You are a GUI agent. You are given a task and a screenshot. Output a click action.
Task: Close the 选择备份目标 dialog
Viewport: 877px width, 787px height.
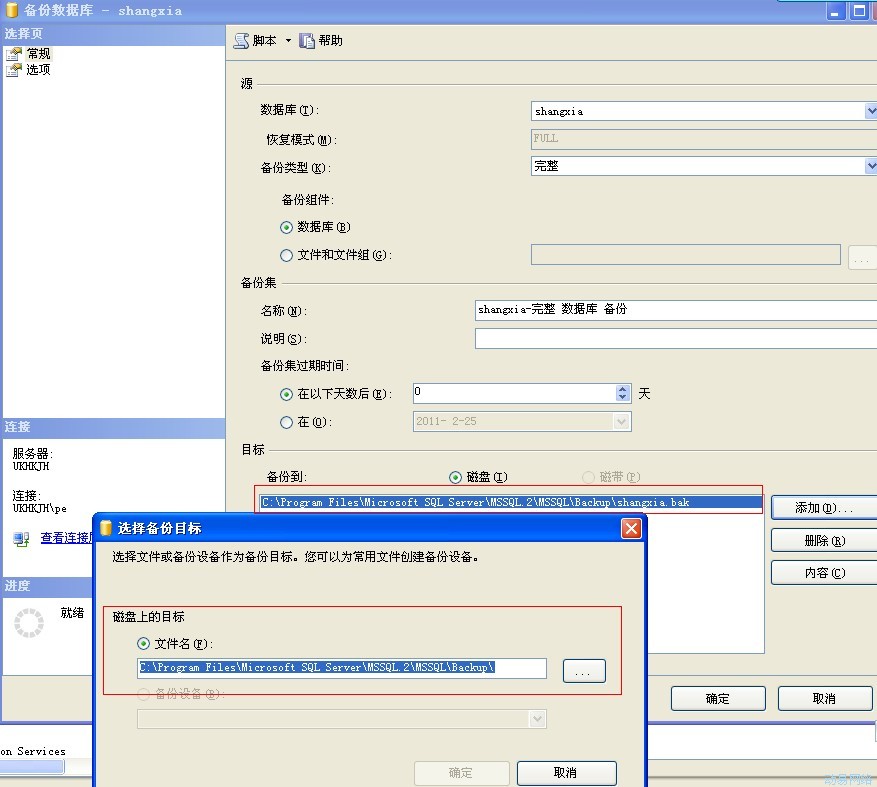[630, 528]
